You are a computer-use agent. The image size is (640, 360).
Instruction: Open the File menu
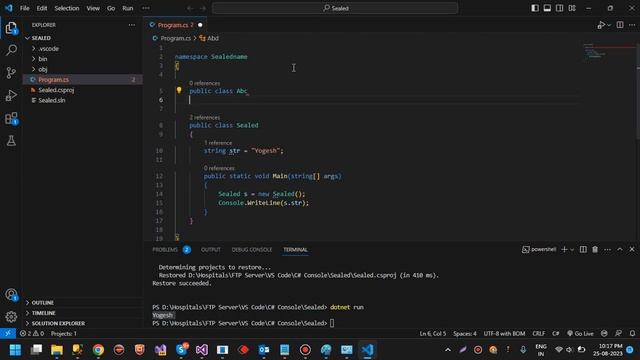(24, 8)
